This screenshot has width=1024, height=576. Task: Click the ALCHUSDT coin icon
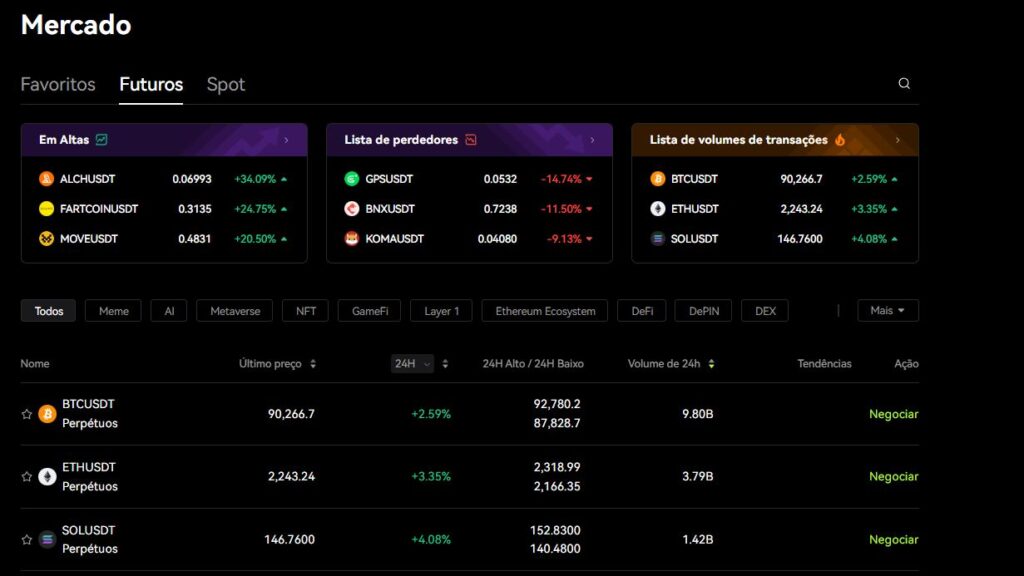point(46,179)
